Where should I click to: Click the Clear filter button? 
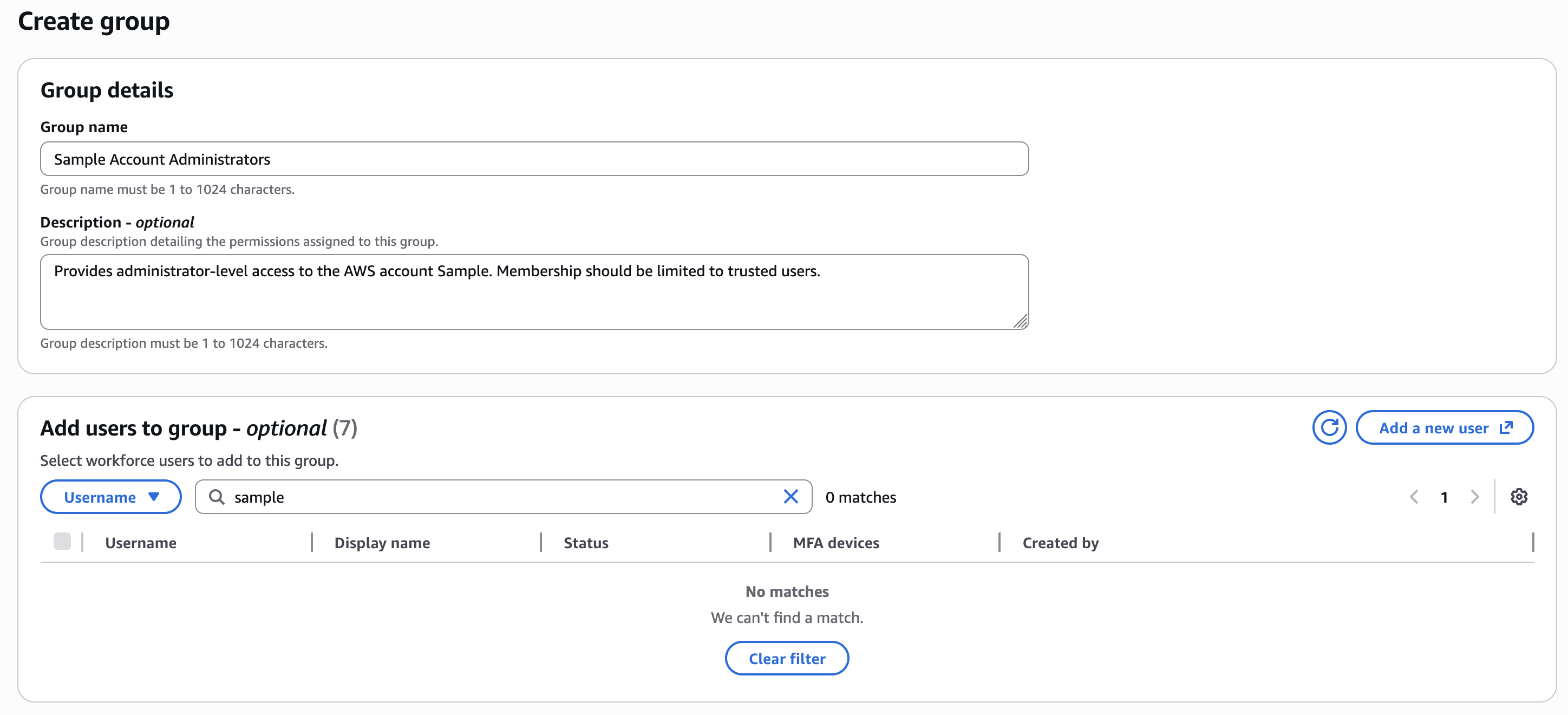[787, 658]
